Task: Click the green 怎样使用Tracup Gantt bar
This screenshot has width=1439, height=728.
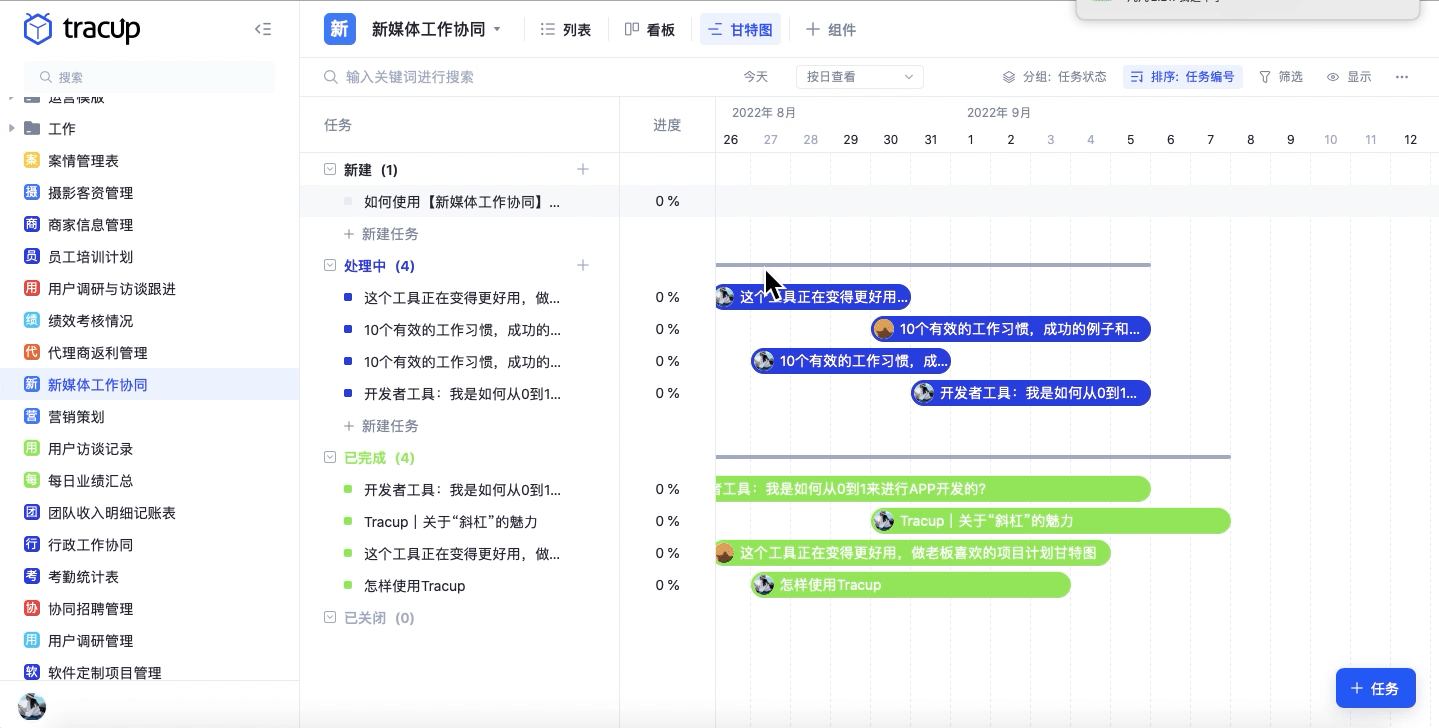Action: 910,585
